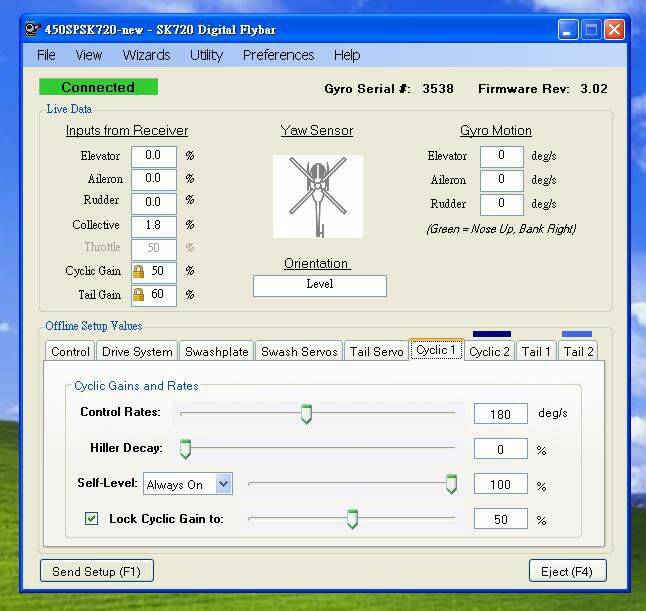Image resolution: width=646 pixels, height=611 pixels.
Task: Open the Help menu
Action: tap(347, 55)
